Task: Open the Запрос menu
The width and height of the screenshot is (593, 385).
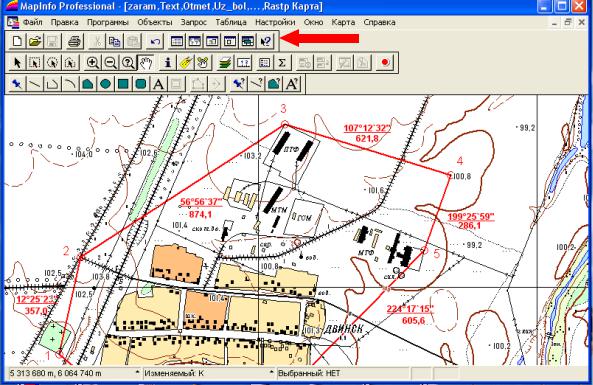Action: [194, 22]
